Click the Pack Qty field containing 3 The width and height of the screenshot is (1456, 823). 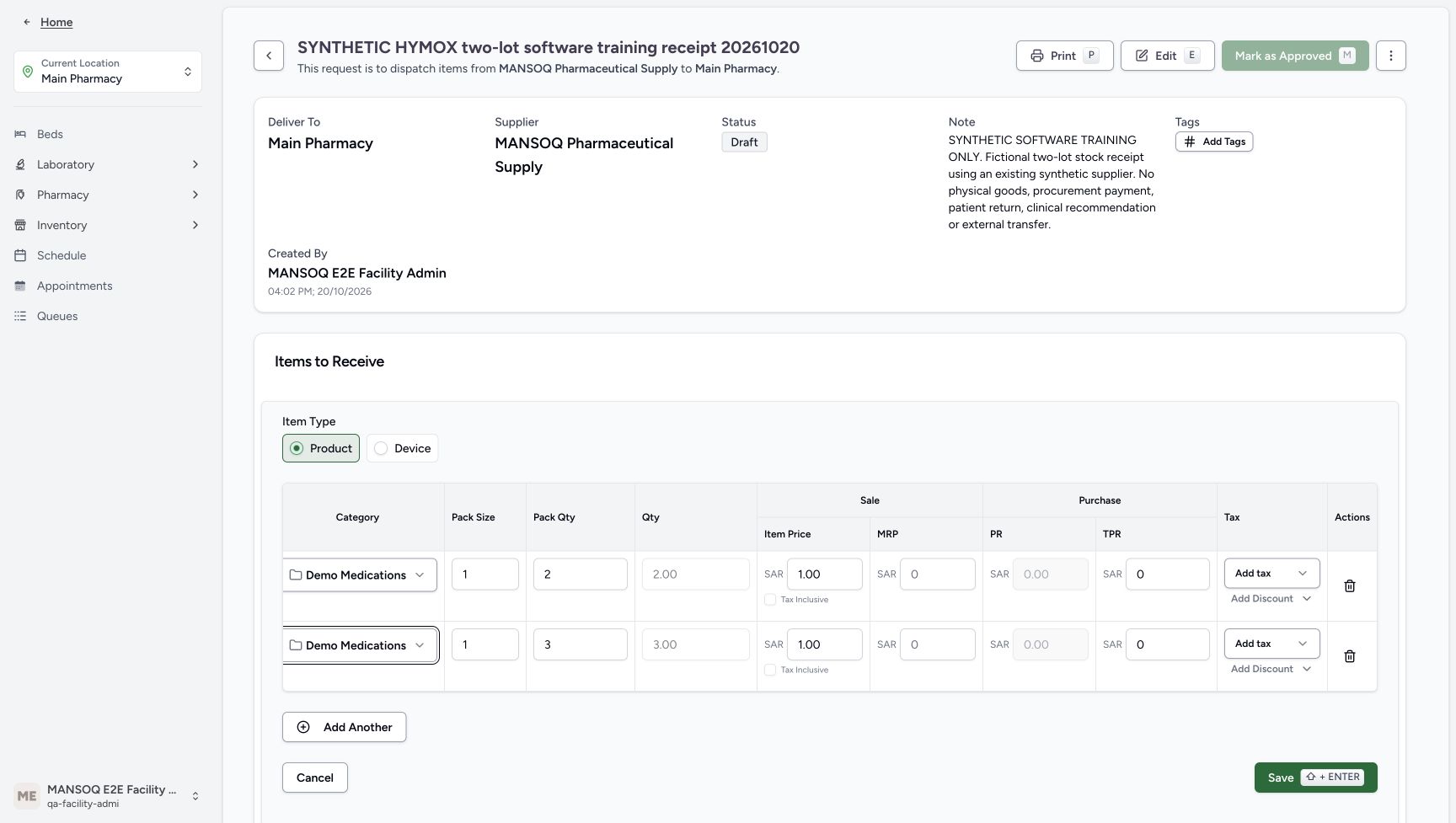pos(580,644)
